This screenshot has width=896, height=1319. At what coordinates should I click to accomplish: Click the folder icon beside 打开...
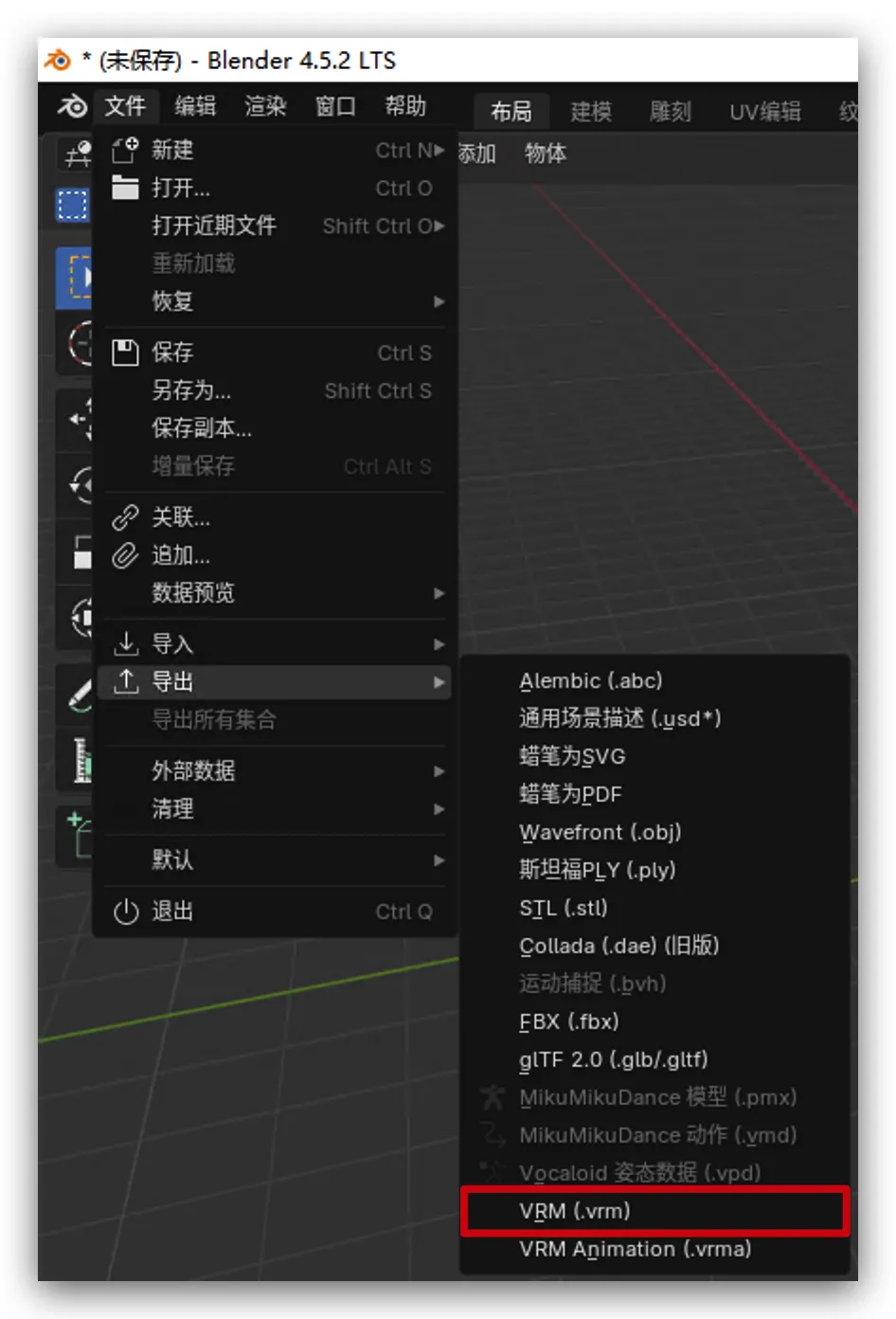(x=125, y=188)
